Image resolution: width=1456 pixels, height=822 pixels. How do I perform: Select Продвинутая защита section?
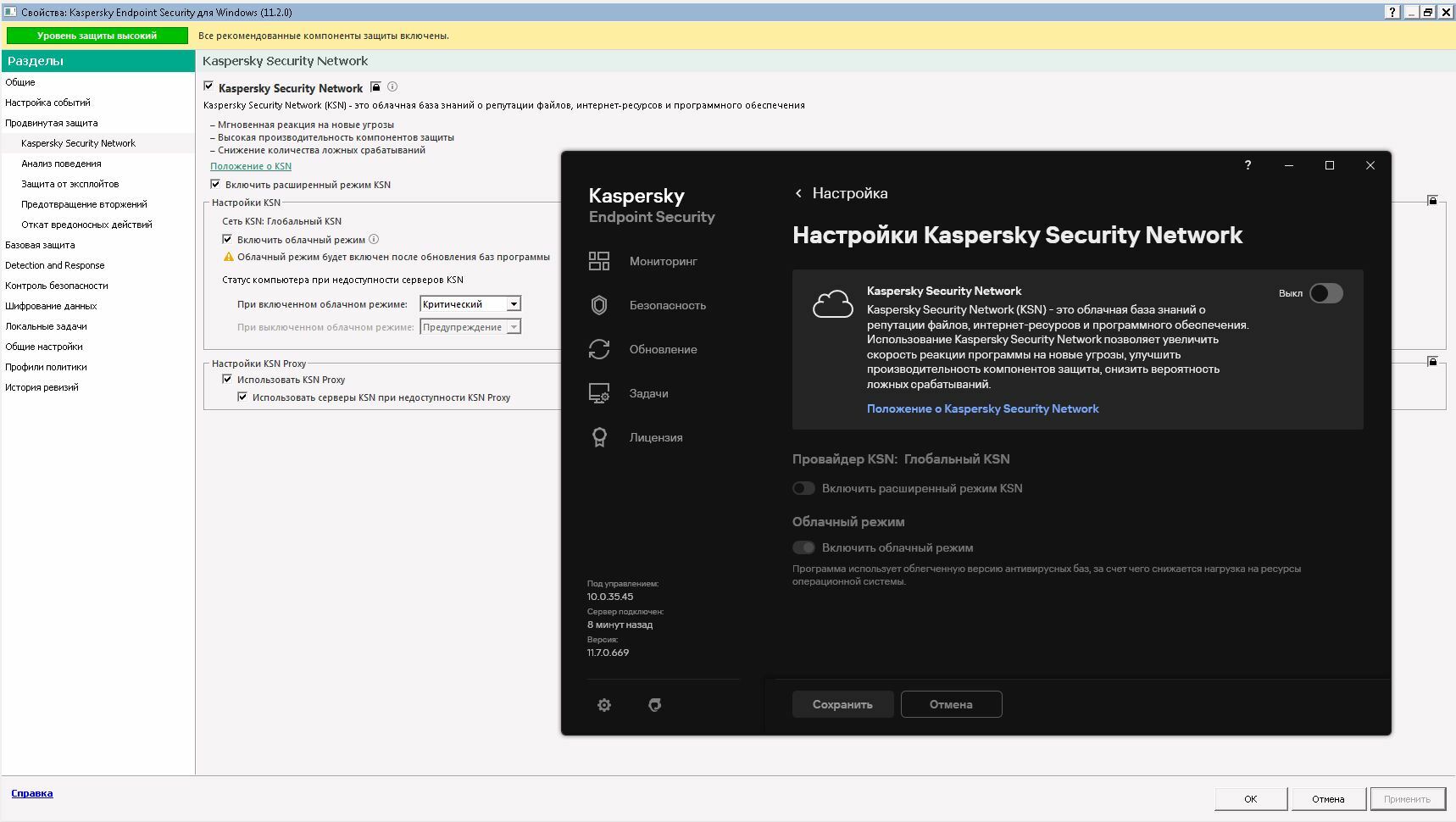point(51,123)
